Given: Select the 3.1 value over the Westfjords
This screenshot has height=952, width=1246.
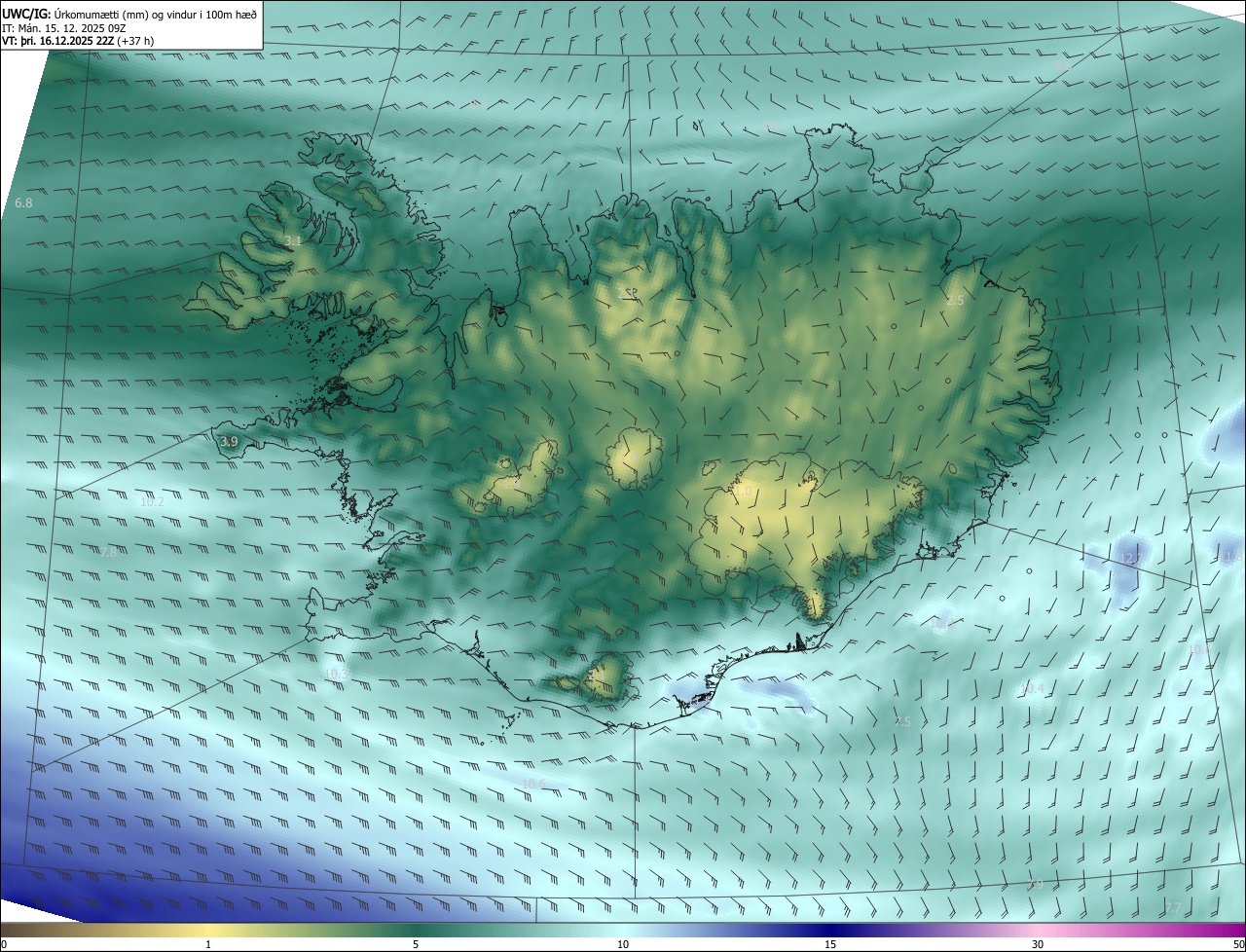Looking at the screenshot, I should click(293, 240).
